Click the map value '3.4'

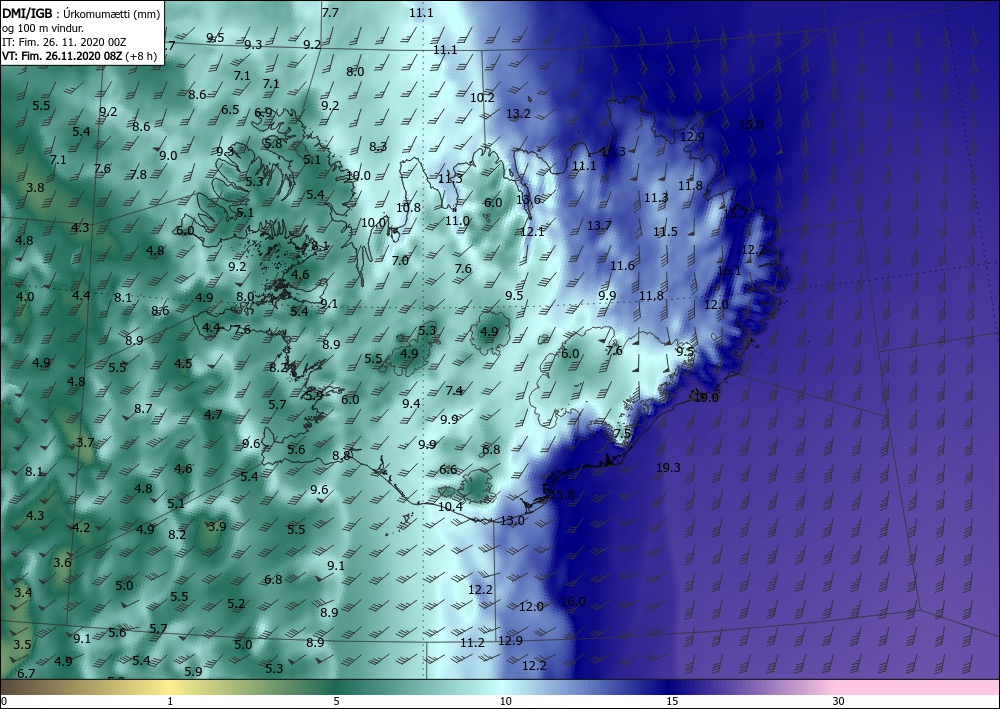pos(23,593)
